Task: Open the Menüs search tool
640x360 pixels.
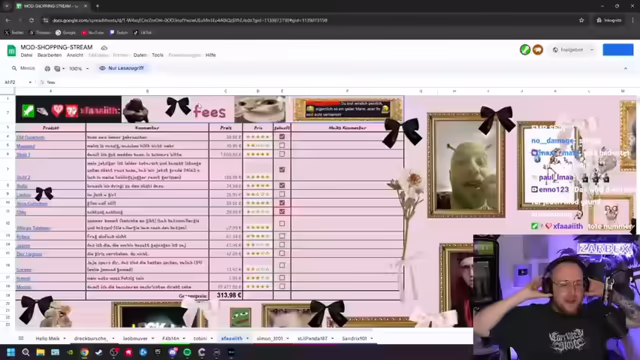Action: click(x=23, y=68)
